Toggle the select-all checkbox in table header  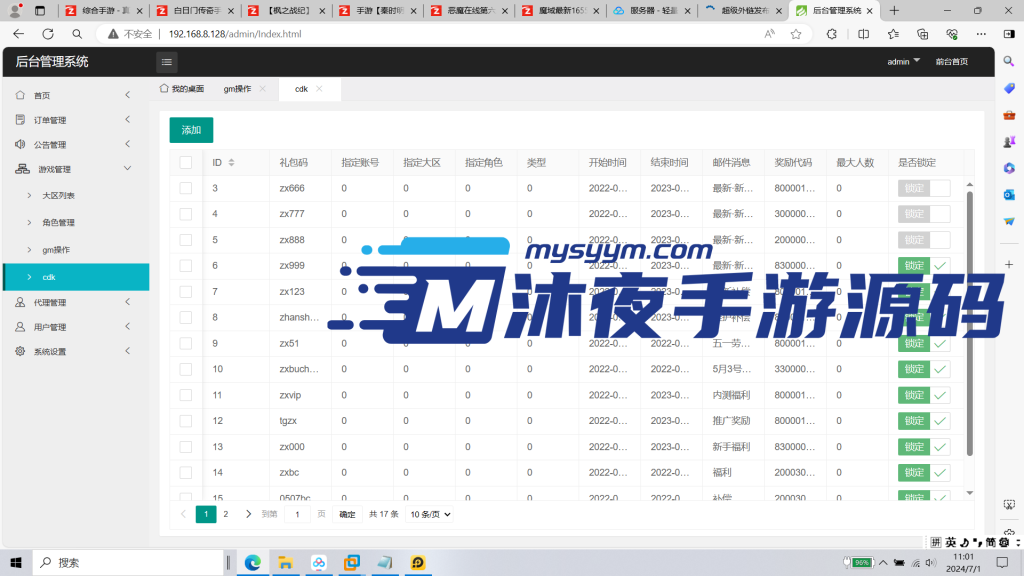[185, 163]
